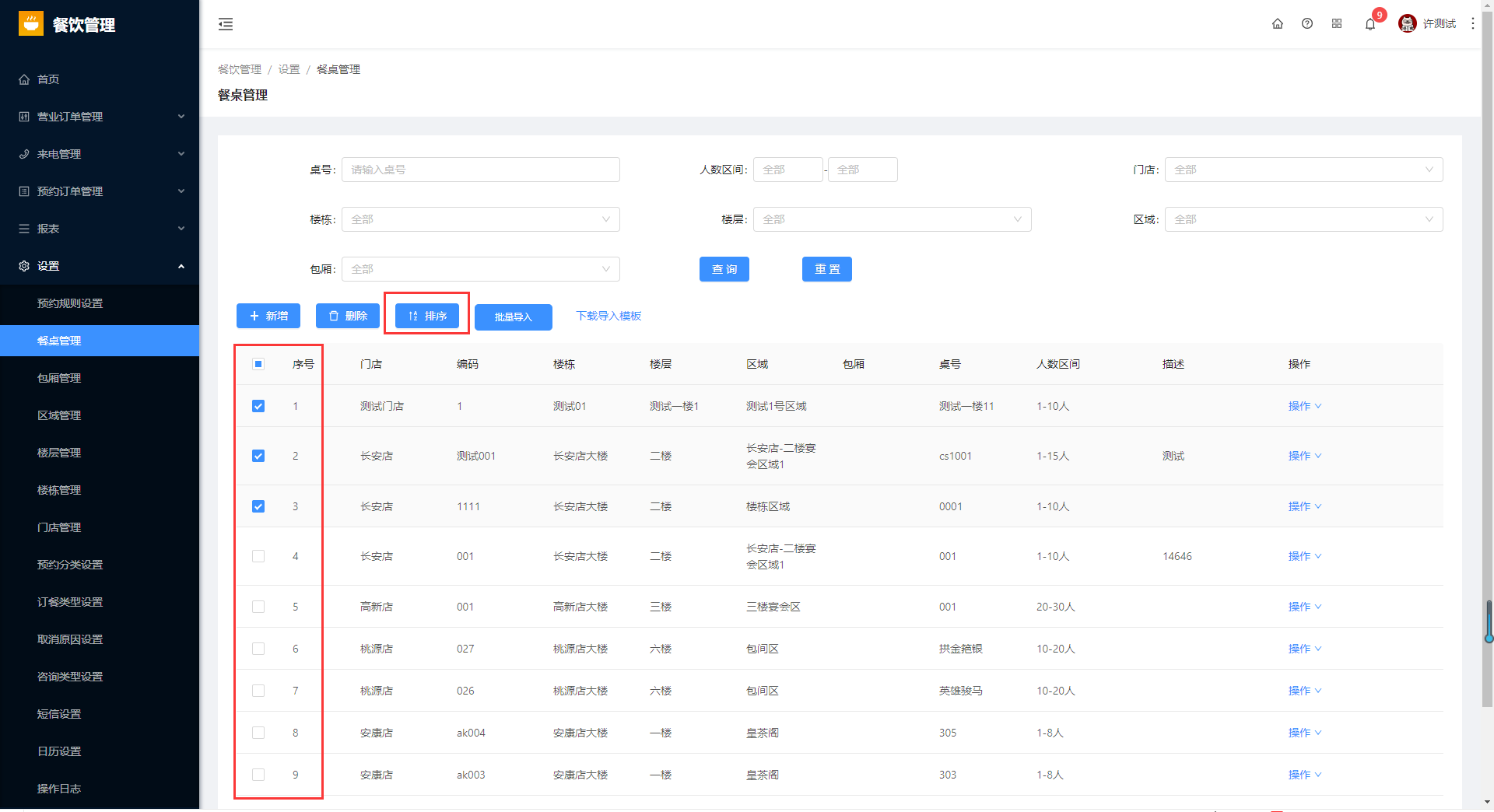Expand the 来电管理 submenu

click(181, 154)
